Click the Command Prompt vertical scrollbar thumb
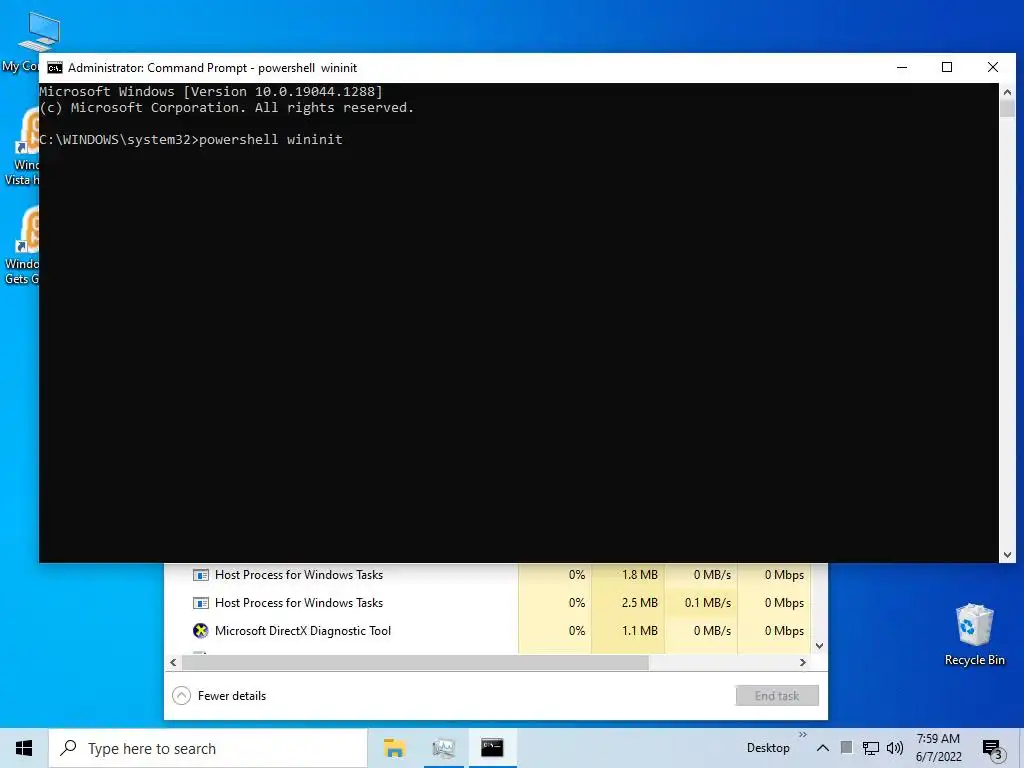Screen dimensions: 1024x768 coord(1007,108)
